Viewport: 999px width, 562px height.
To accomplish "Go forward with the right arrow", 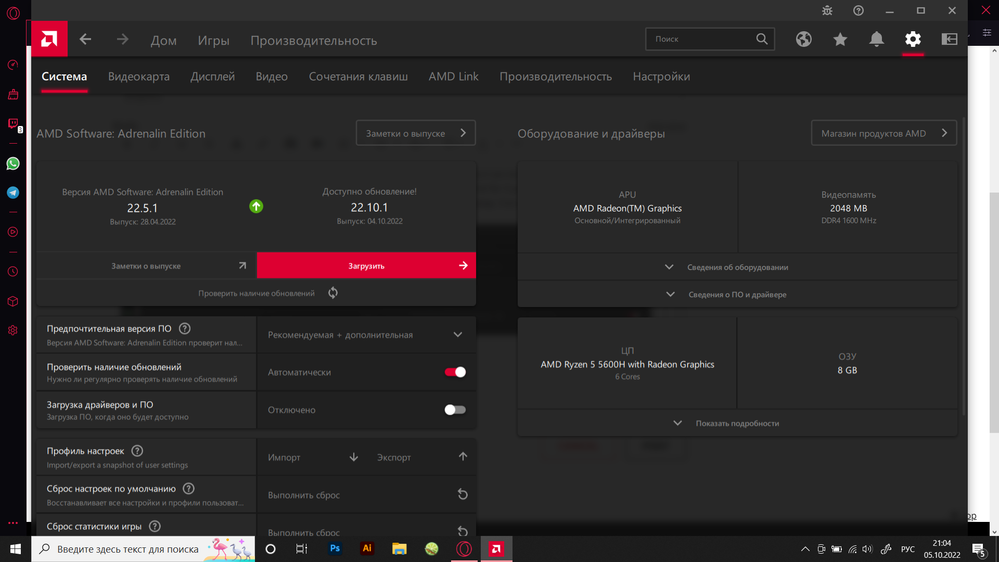I will 122,40.
